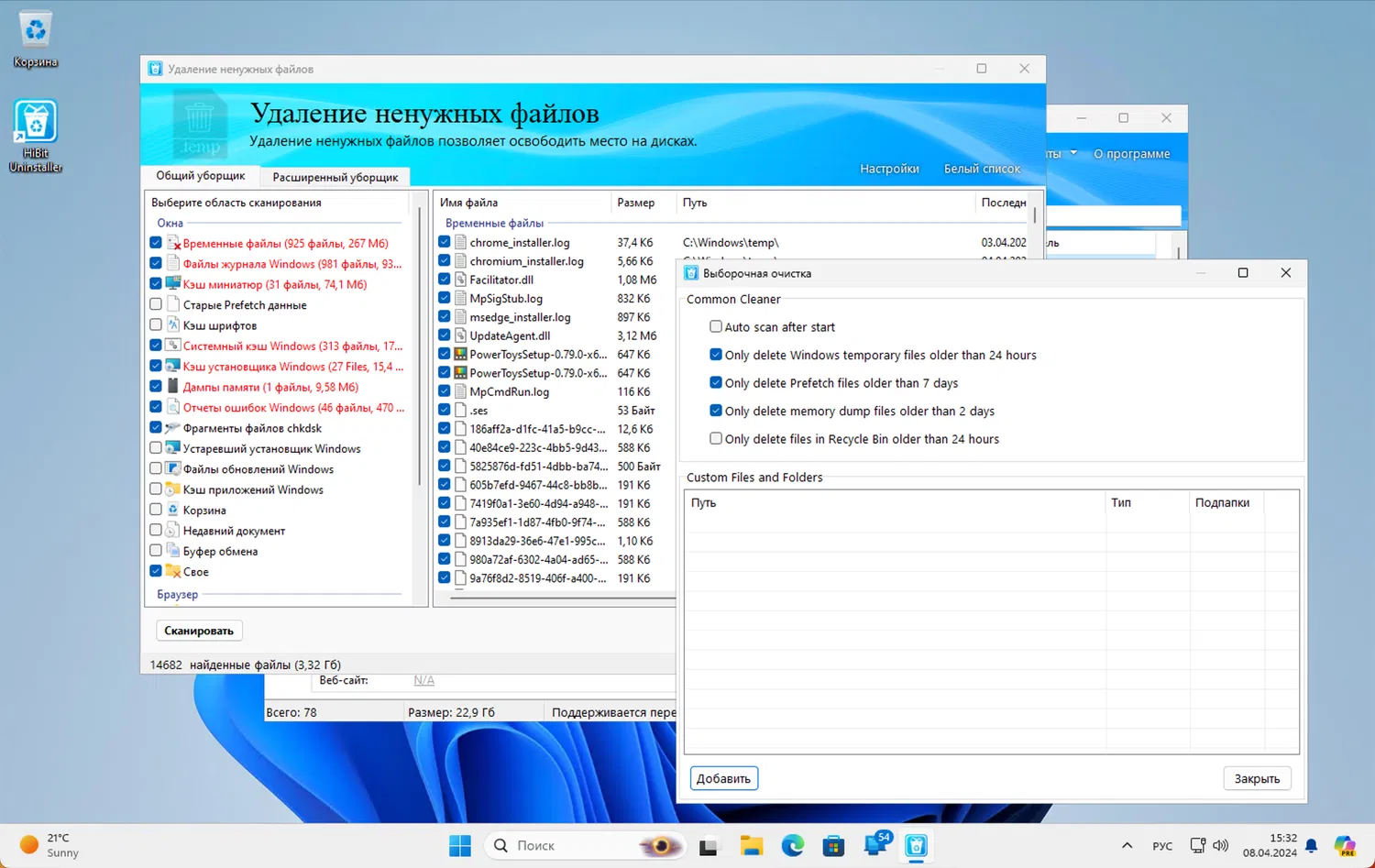Open Настройки in junk cleaner header

889,169
